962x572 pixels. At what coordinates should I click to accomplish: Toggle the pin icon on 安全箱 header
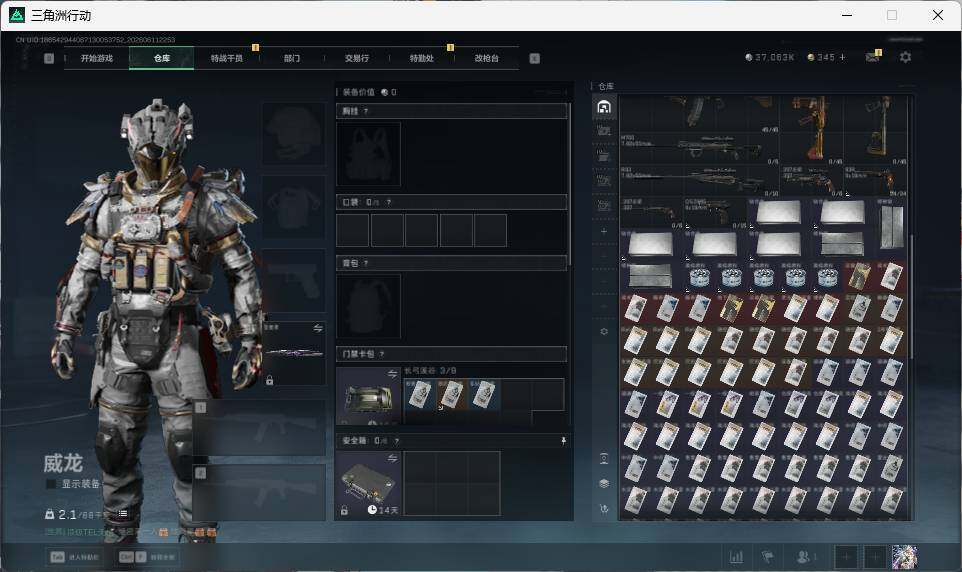[563, 441]
